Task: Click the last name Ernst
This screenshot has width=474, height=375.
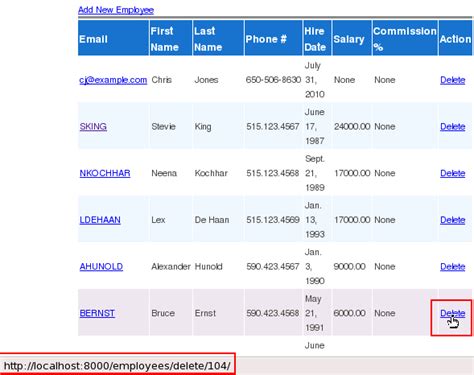Action: (x=205, y=313)
